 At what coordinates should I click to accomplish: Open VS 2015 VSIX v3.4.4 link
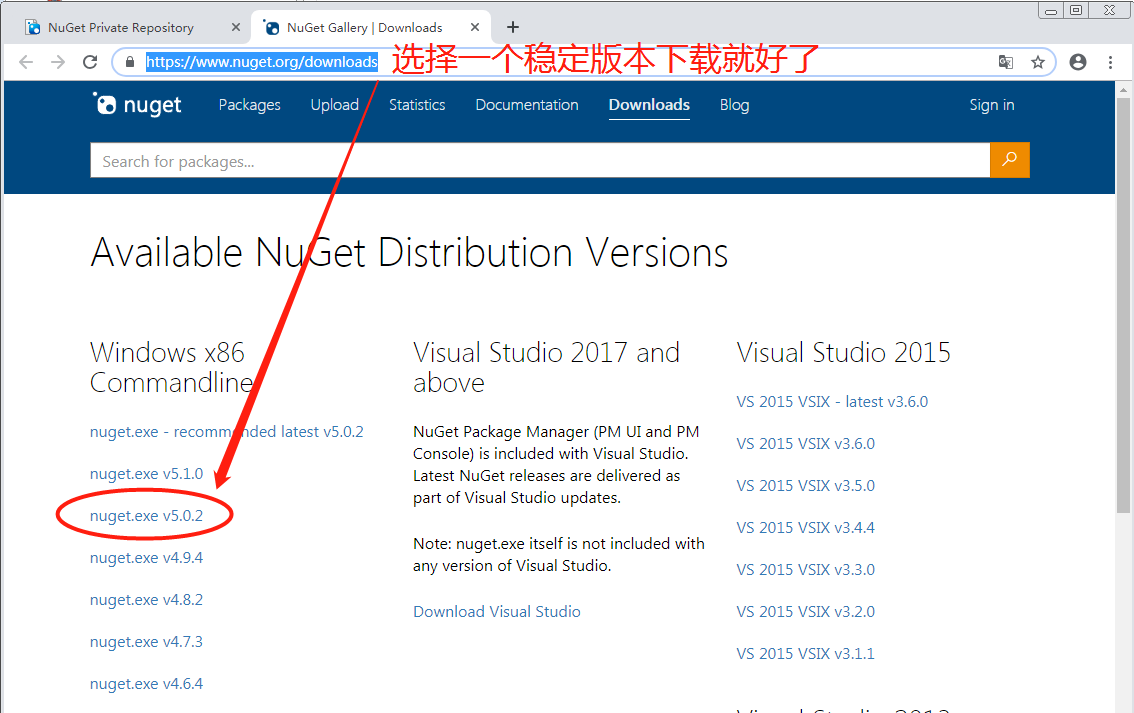click(x=806, y=527)
